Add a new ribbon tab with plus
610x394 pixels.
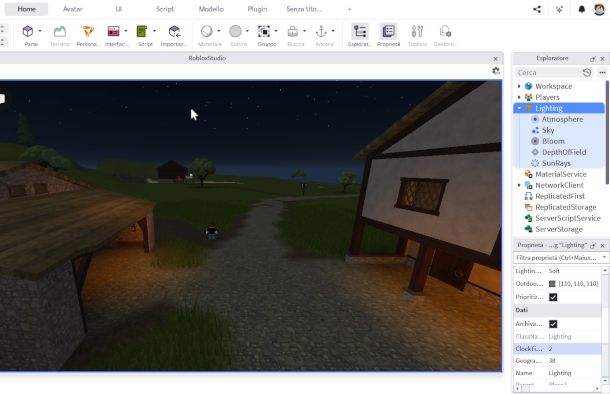349,9
